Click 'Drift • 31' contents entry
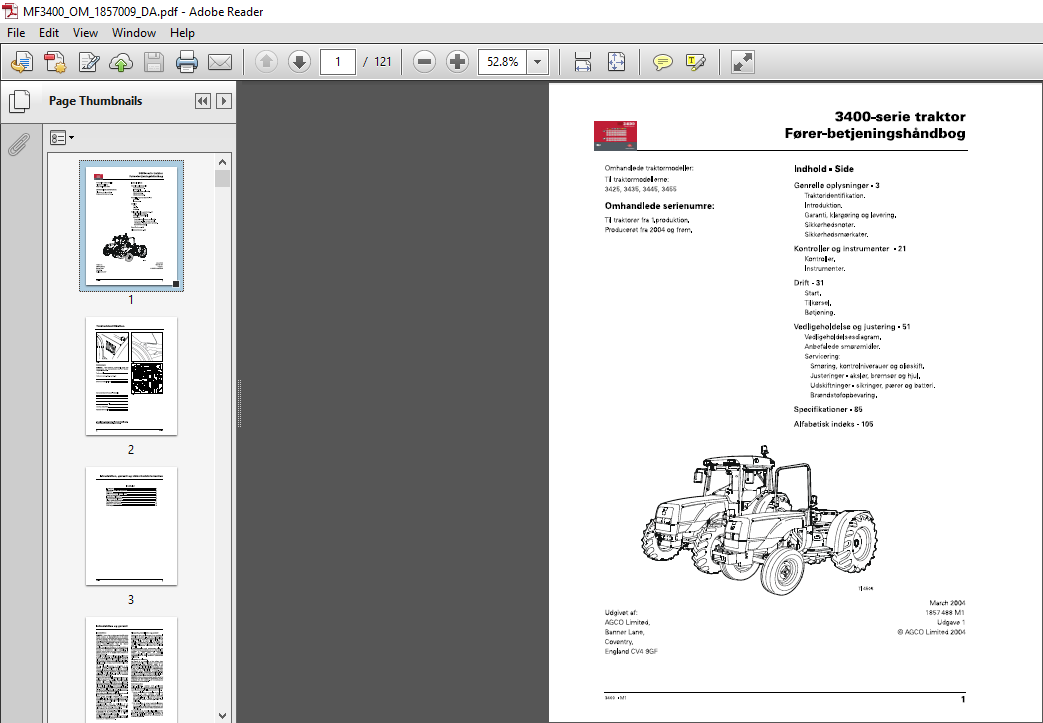Image resolution: width=1043 pixels, height=723 pixels. coord(808,283)
